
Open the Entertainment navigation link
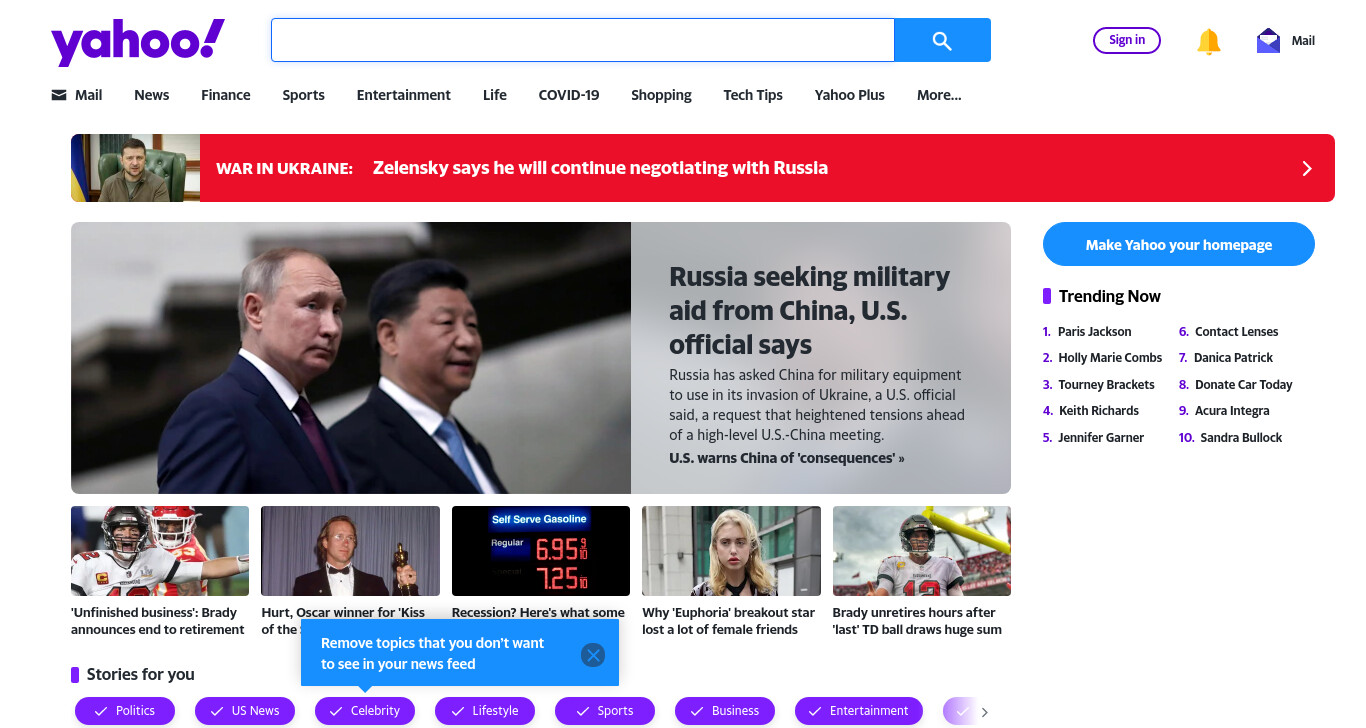click(x=404, y=95)
